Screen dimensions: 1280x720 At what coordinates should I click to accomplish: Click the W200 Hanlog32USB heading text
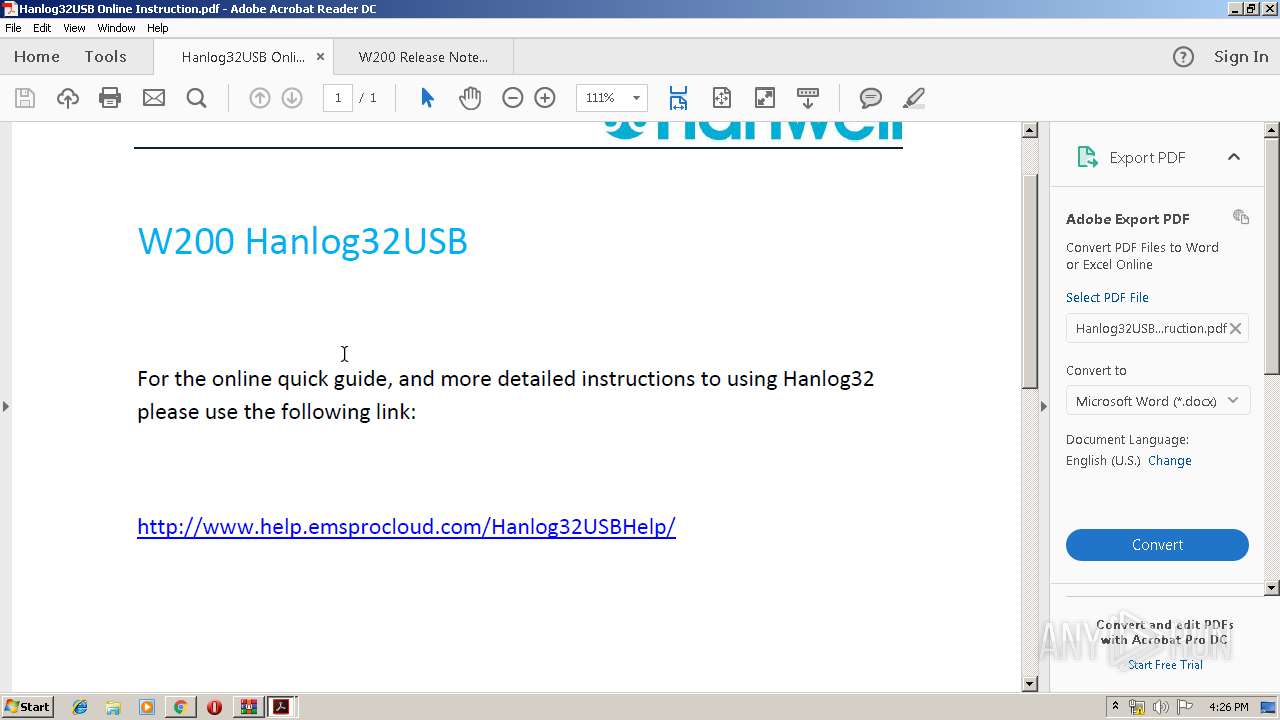coord(302,241)
